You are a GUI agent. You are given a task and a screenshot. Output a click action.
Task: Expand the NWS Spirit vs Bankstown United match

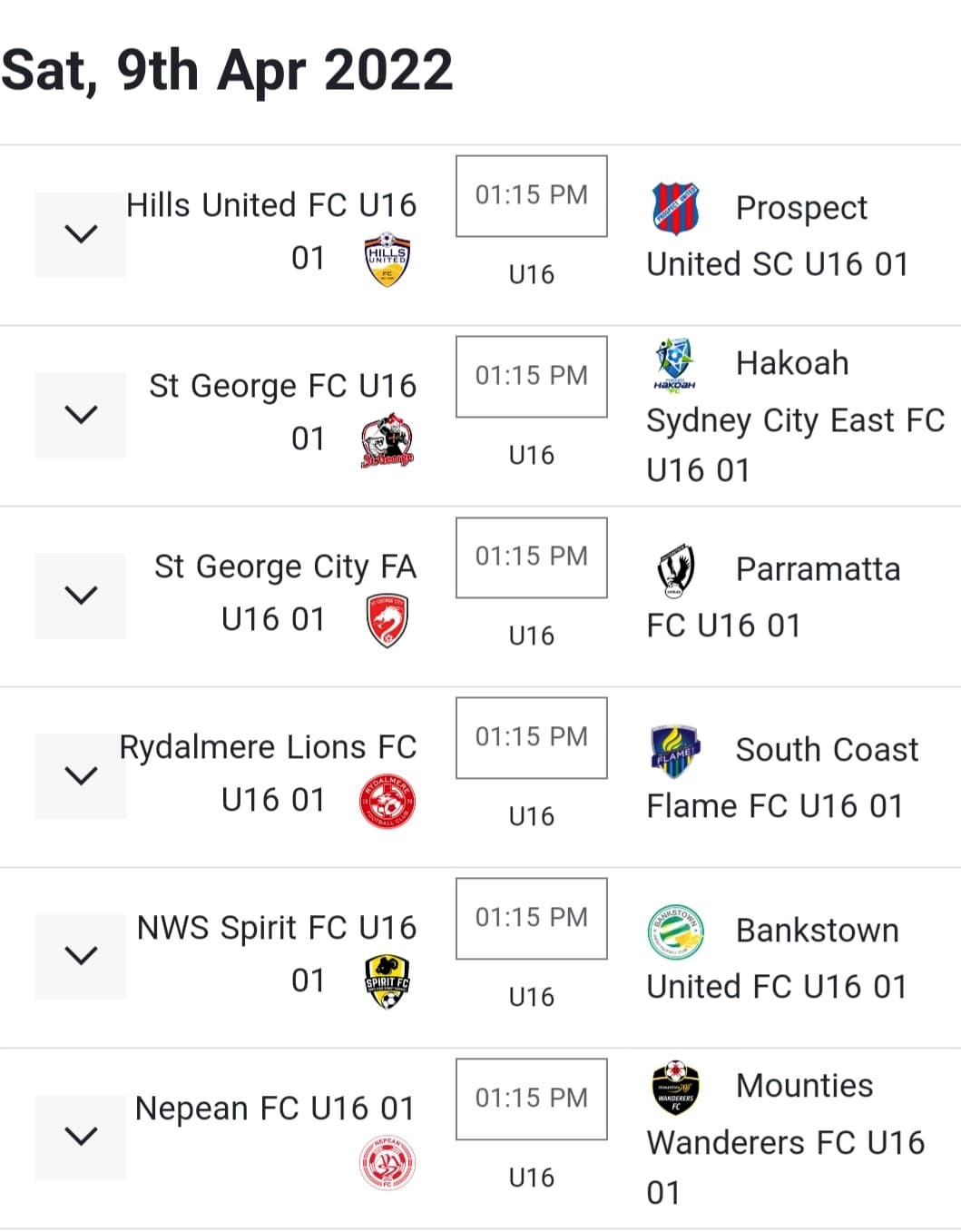(x=80, y=953)
